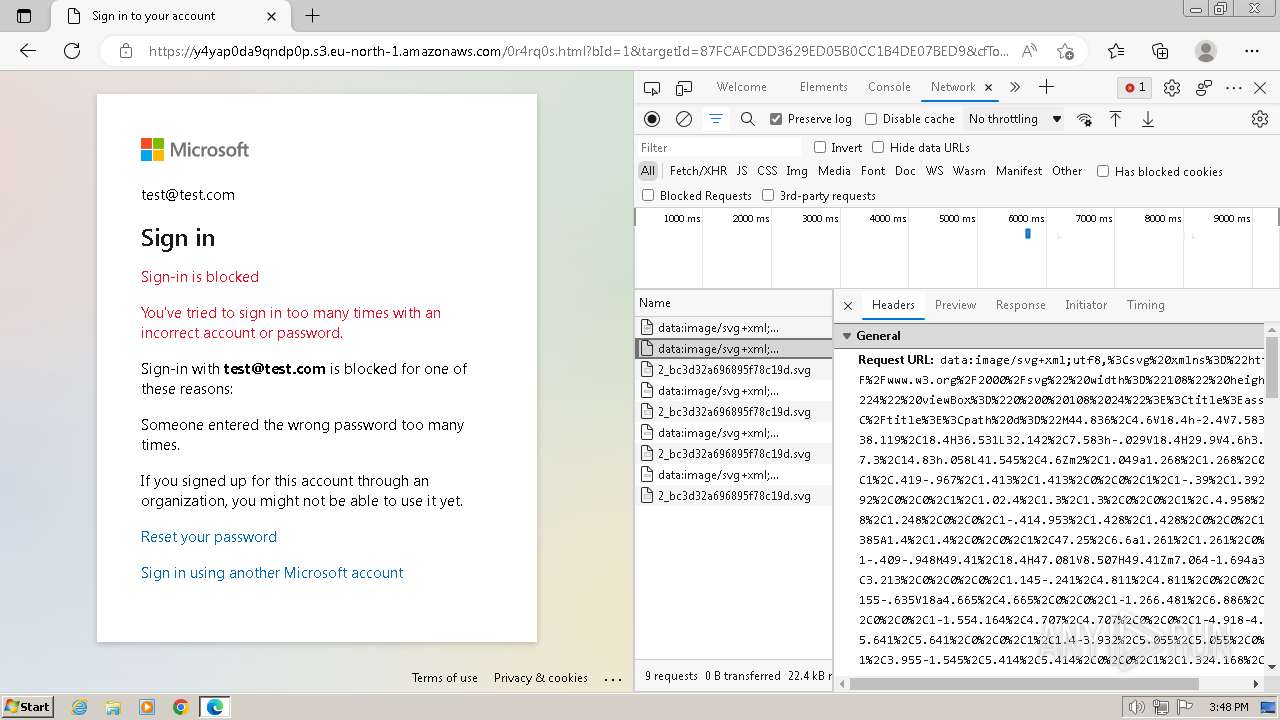Open Chrome from the taskbar
The width and height of the screenshot is (1280, 720).
tap(180, 707)
